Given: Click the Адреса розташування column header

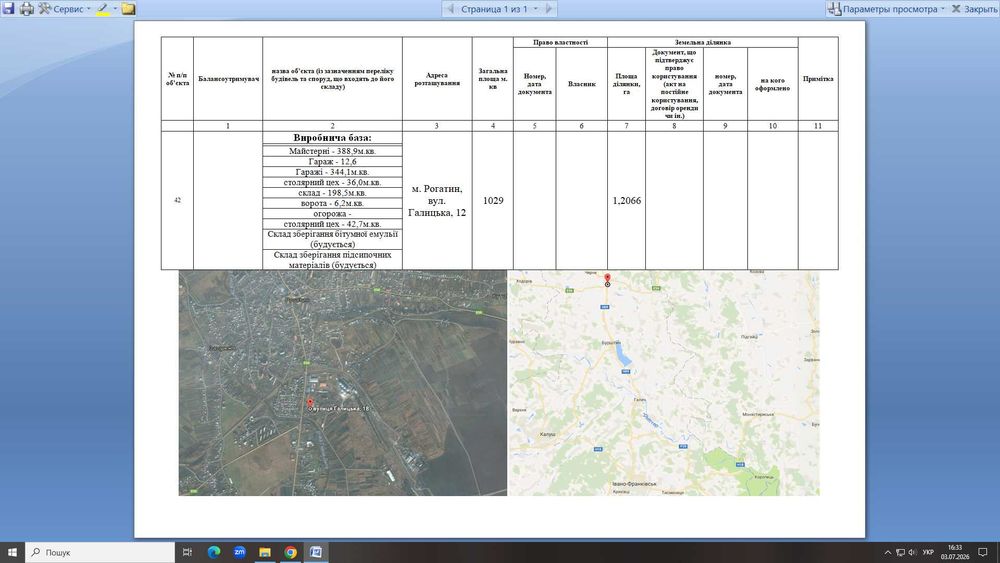Looking at the screenshot, I should coord(437,79).
